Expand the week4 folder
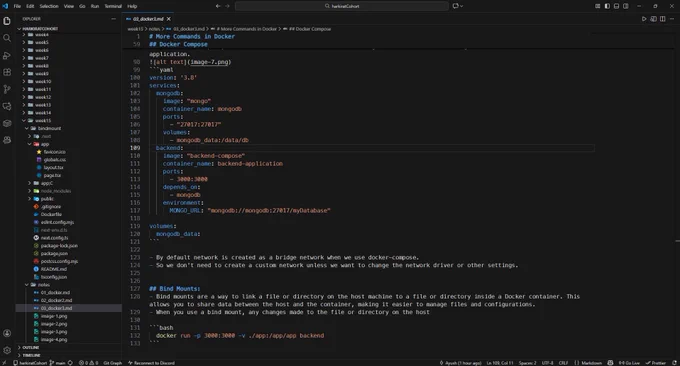680x366 pixels. (42, 35)
